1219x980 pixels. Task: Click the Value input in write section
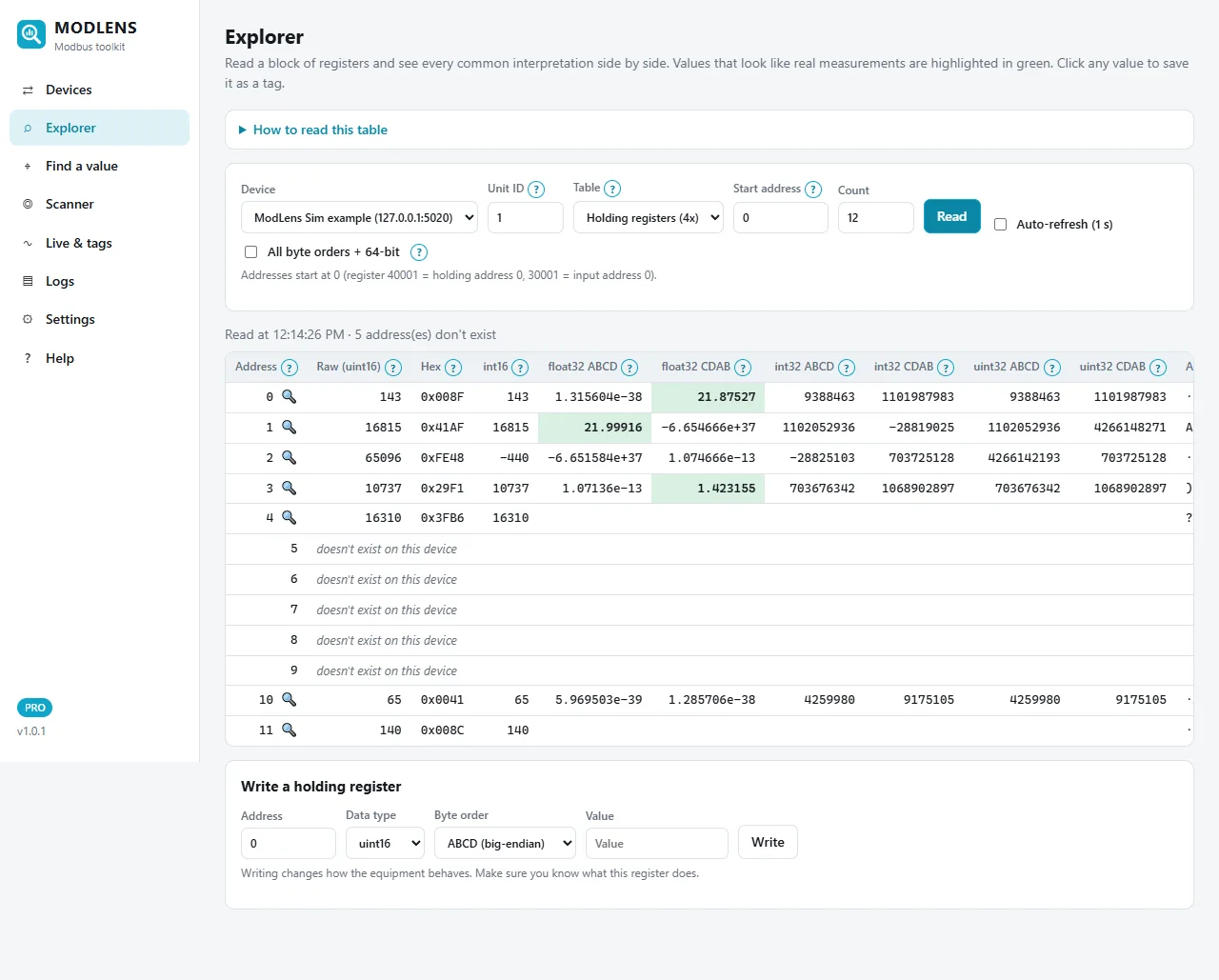click(x=657, y=843)
